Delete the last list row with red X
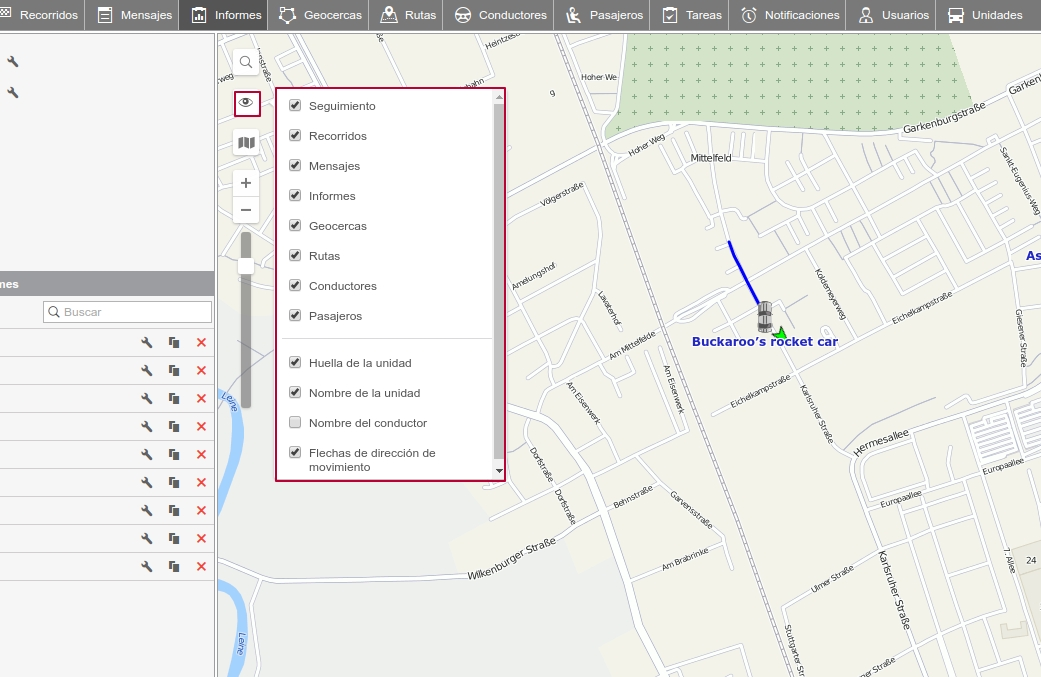The height and width of the screenshot is (677, 1041). [201, 567]
